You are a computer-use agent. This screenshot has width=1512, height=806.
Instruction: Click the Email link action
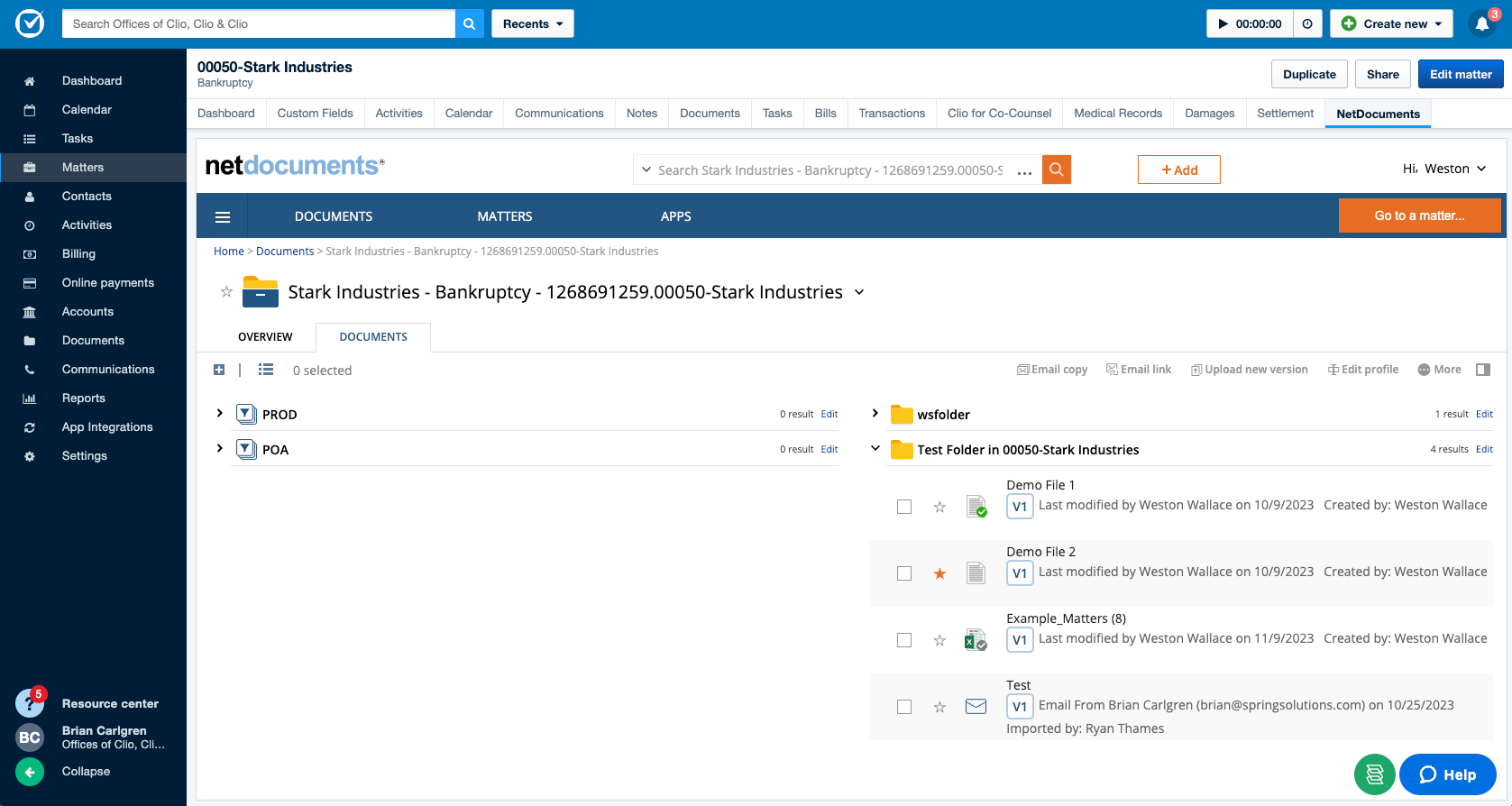[x=1139, y=370]
